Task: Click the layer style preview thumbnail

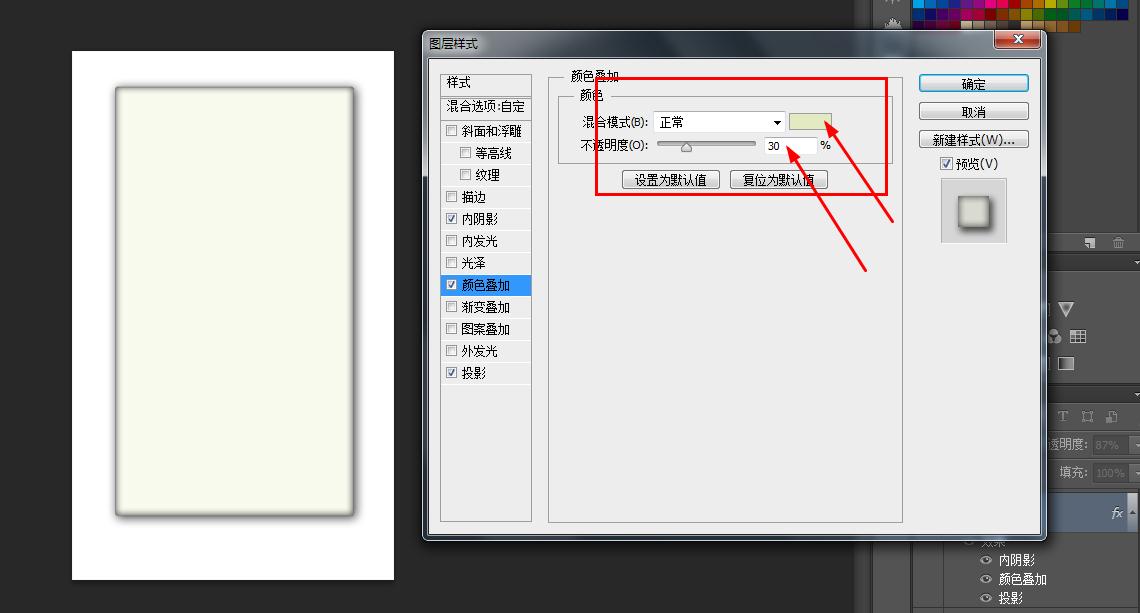Action: pos(973,210)
